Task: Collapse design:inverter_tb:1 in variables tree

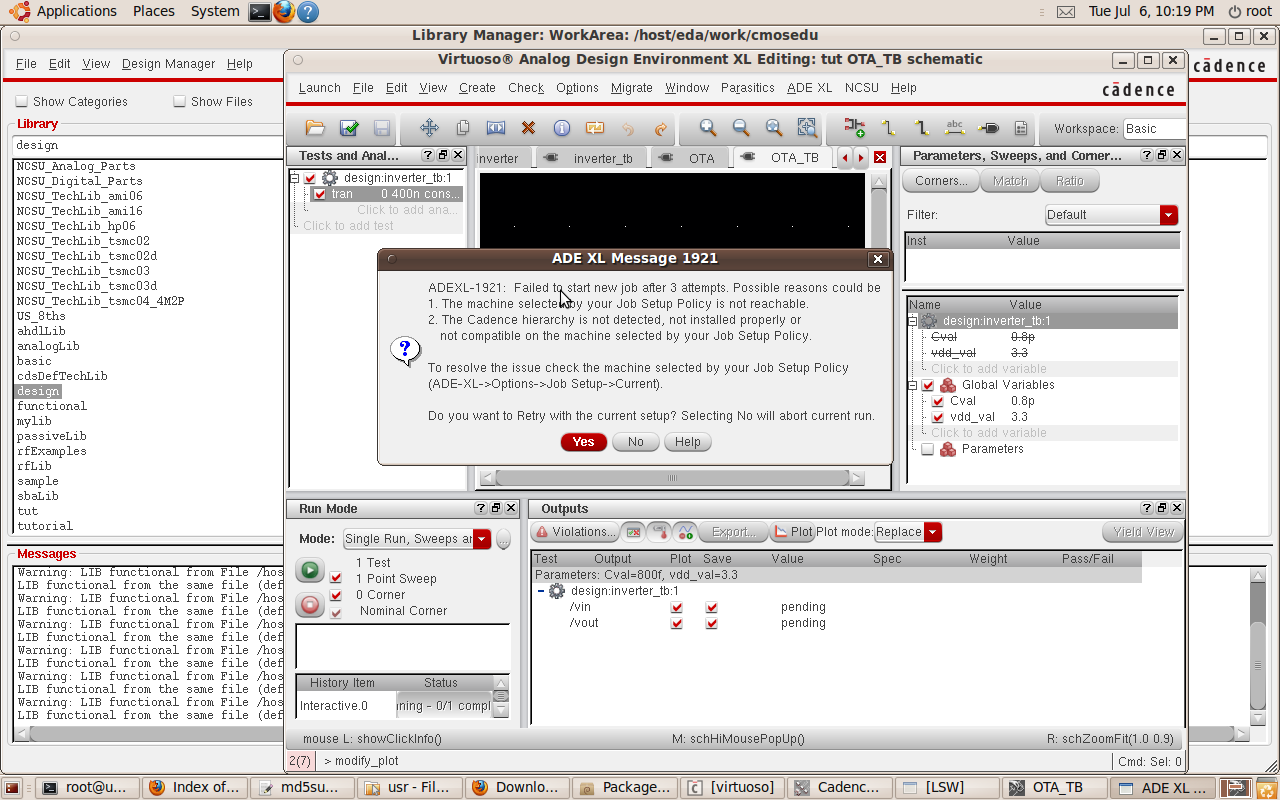Action: [913, 321]
